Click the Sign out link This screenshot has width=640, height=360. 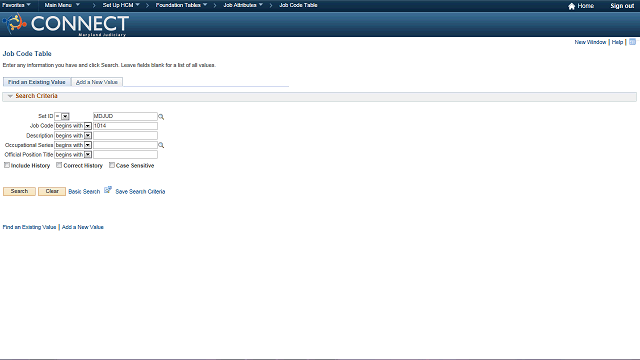click(622, 6)
